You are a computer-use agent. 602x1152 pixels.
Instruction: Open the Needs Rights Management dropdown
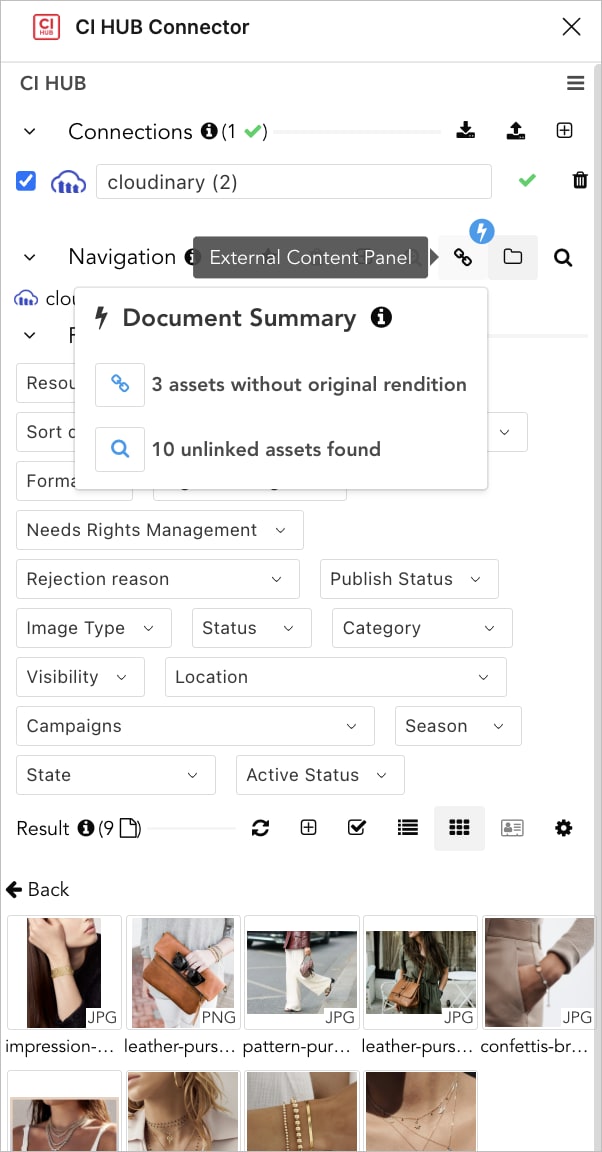click(x=160, y=530)
